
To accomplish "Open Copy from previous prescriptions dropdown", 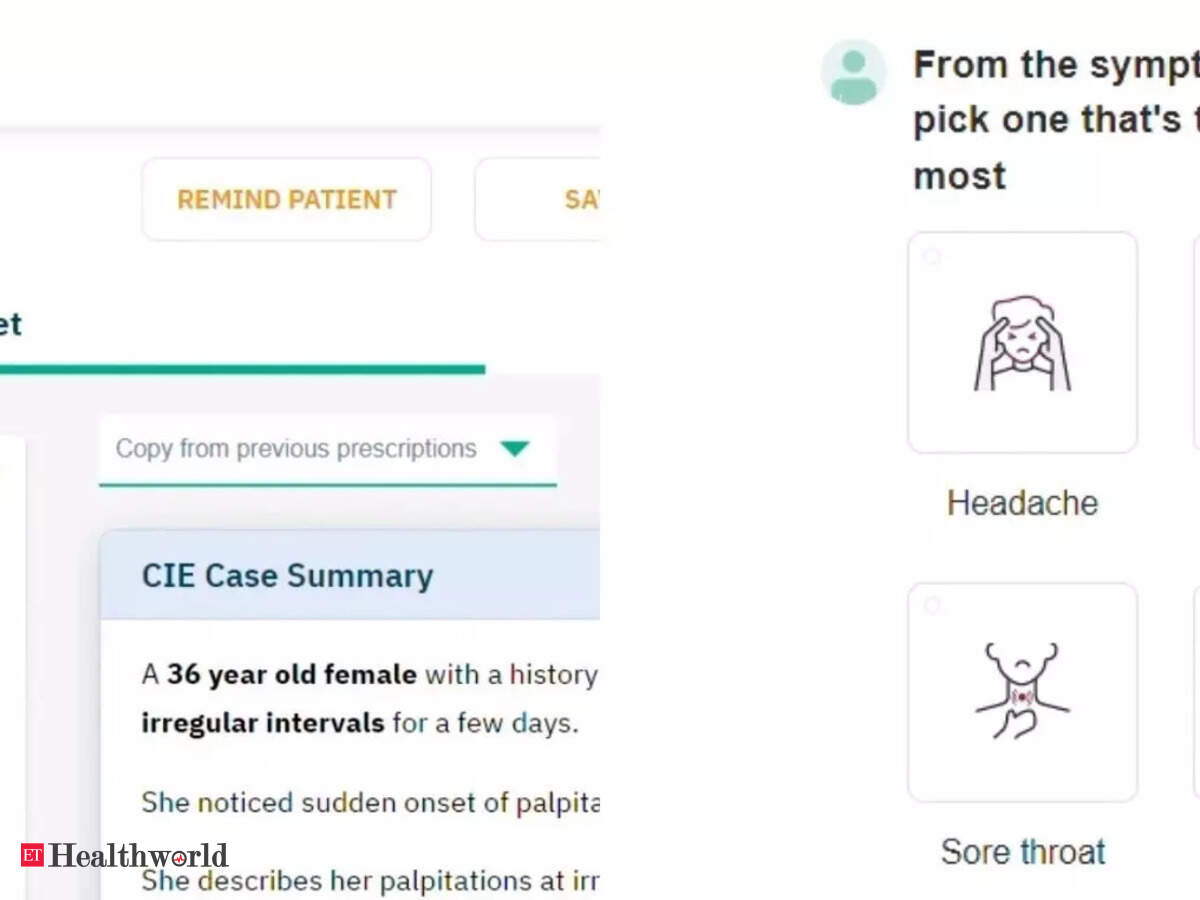I will pyautogui.click(x=327, y=450).
